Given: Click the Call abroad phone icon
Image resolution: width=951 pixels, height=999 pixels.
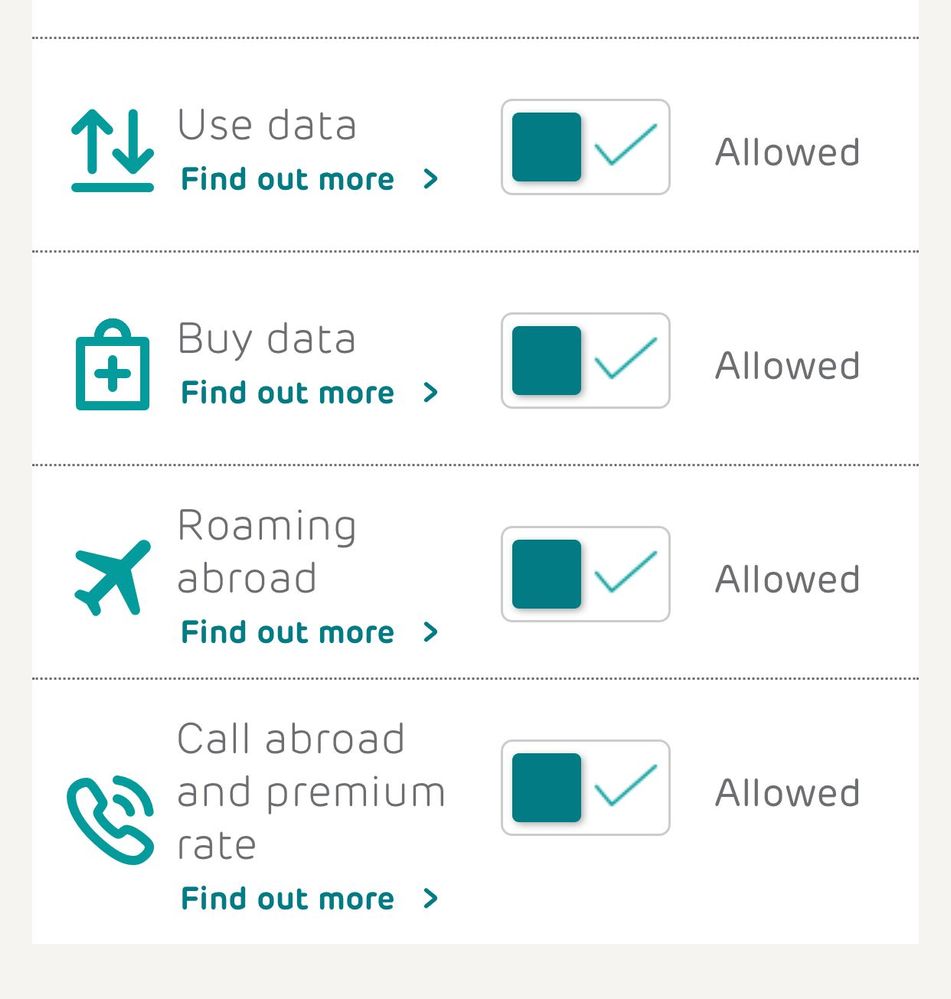Looking at the screenshot, I should 111,820.
